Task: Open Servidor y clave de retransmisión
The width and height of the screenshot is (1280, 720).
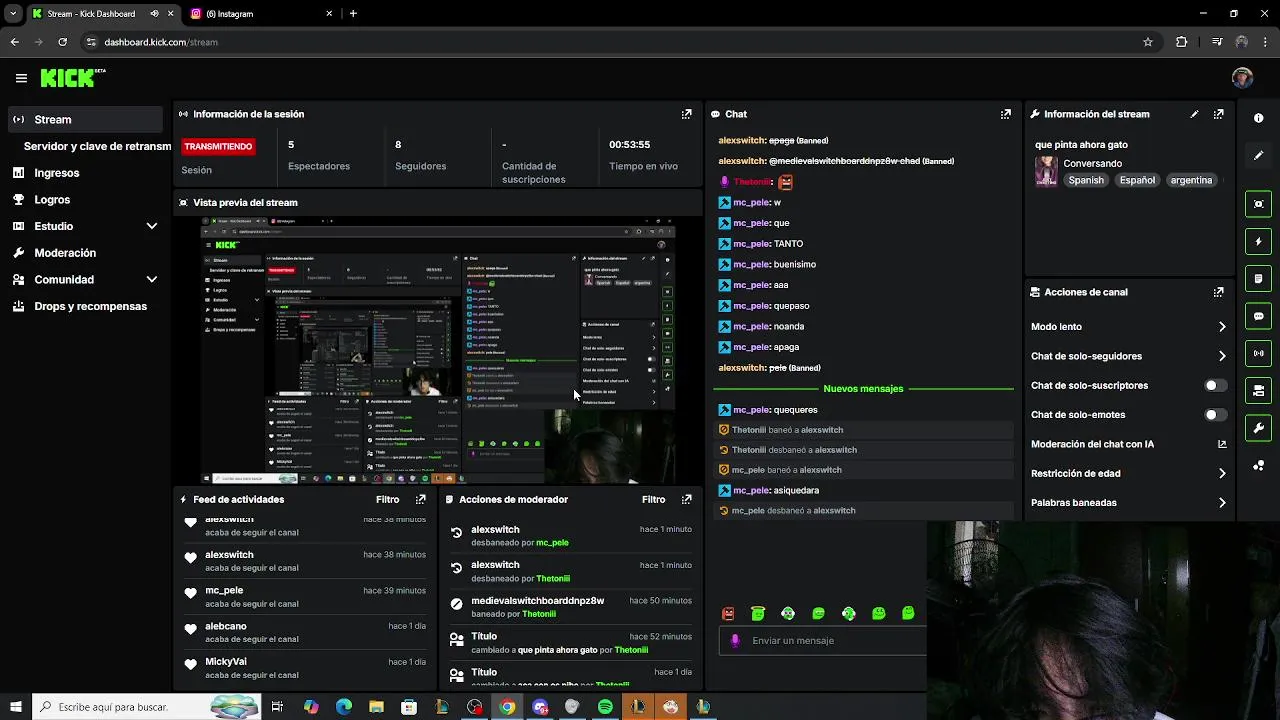Action: pos(97,146)
